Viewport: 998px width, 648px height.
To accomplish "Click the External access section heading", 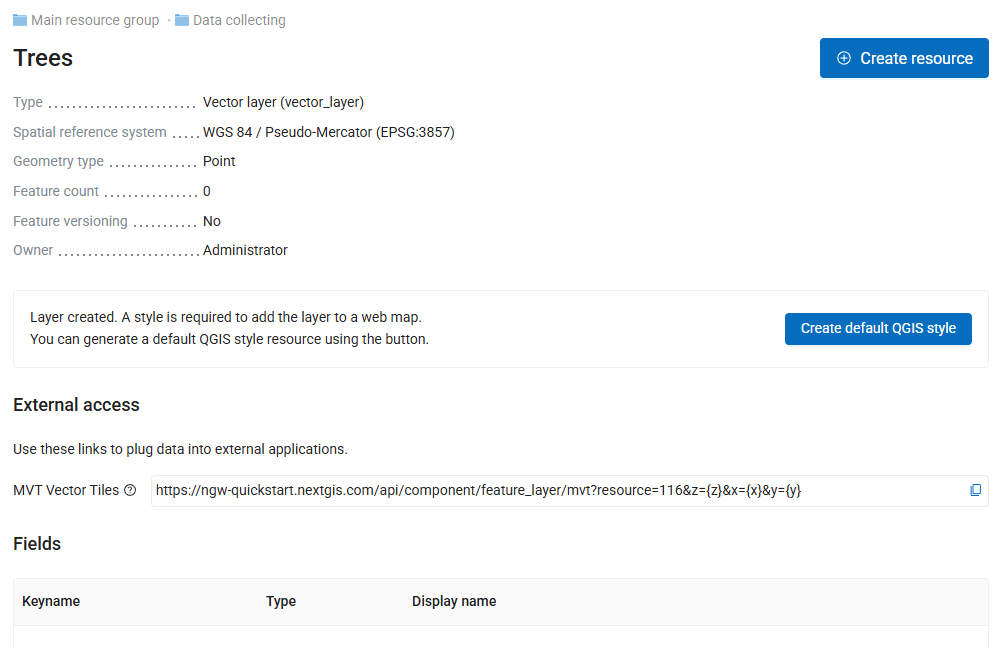I will point(76,405).
